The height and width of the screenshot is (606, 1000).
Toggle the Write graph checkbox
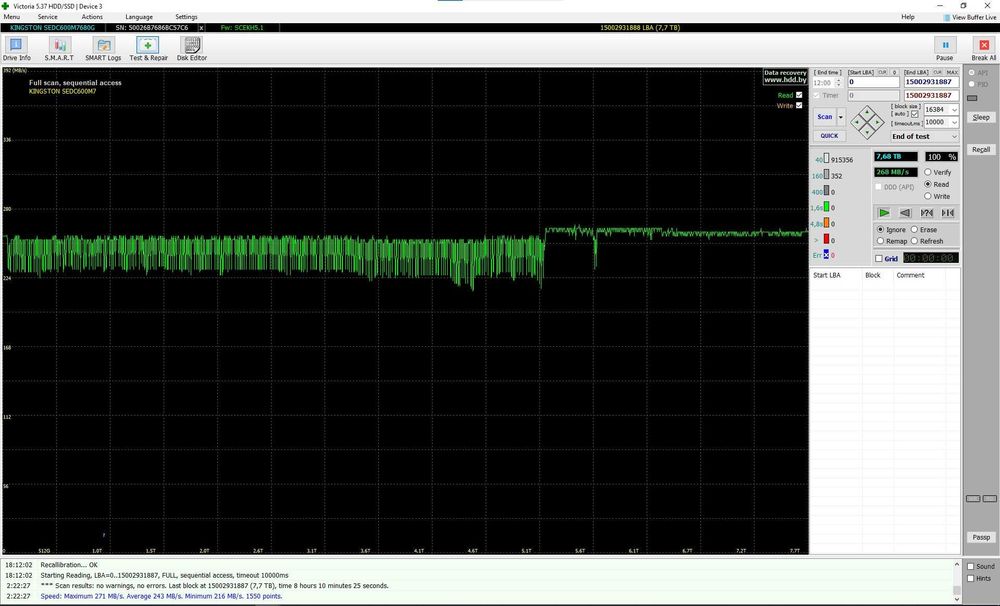tap(799, 105)
